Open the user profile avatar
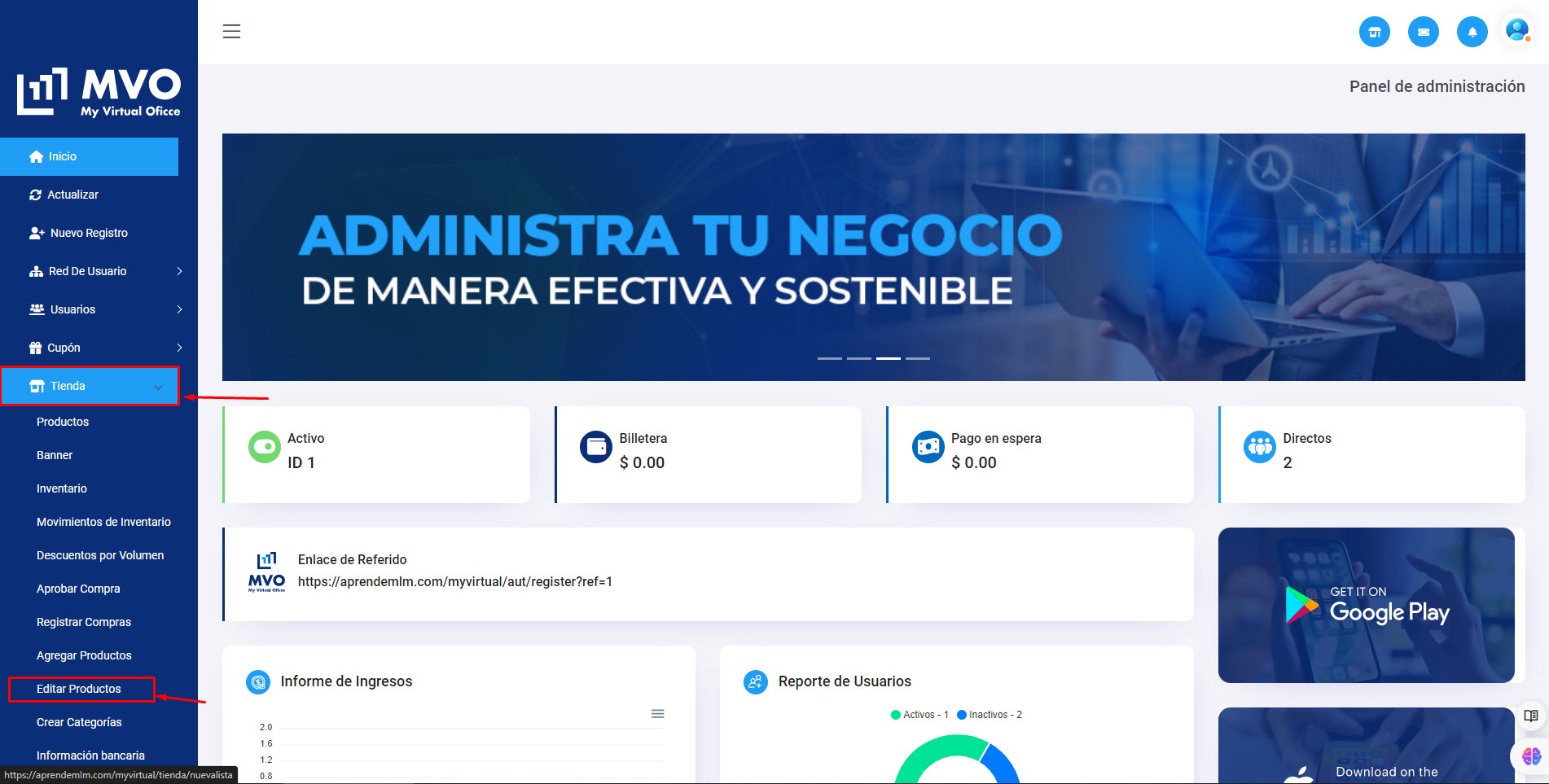 (1517, 31)
